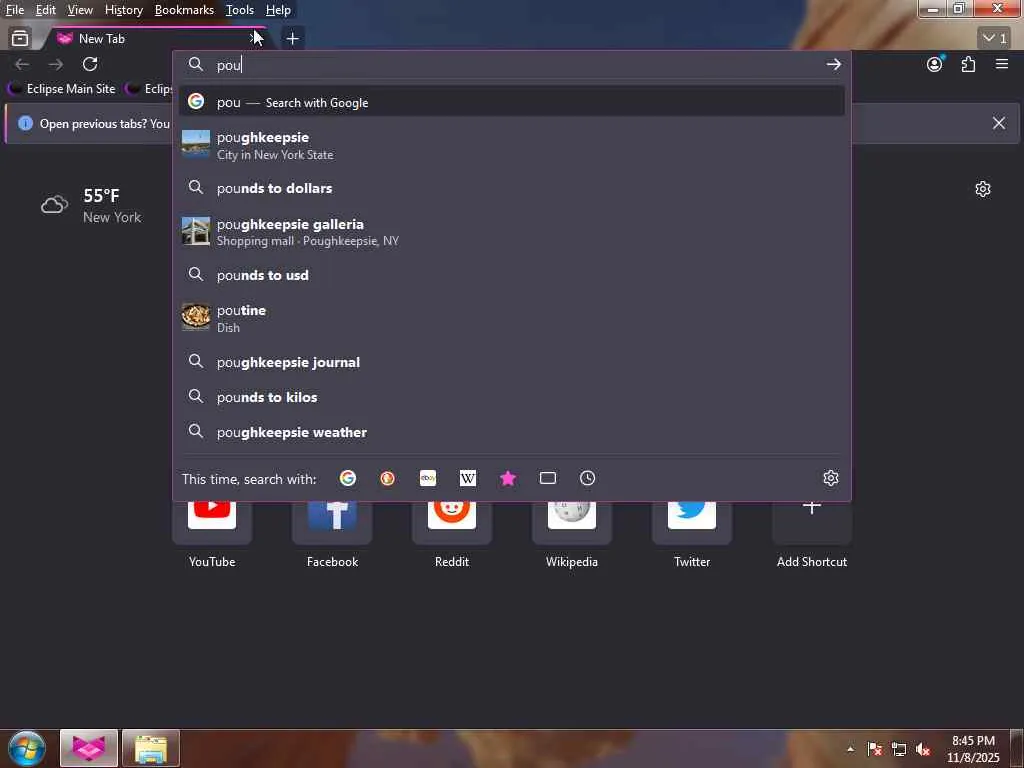
Task: Search this time with Wikipedia icon
Action: pyautogui.click(x=468, y=478)
